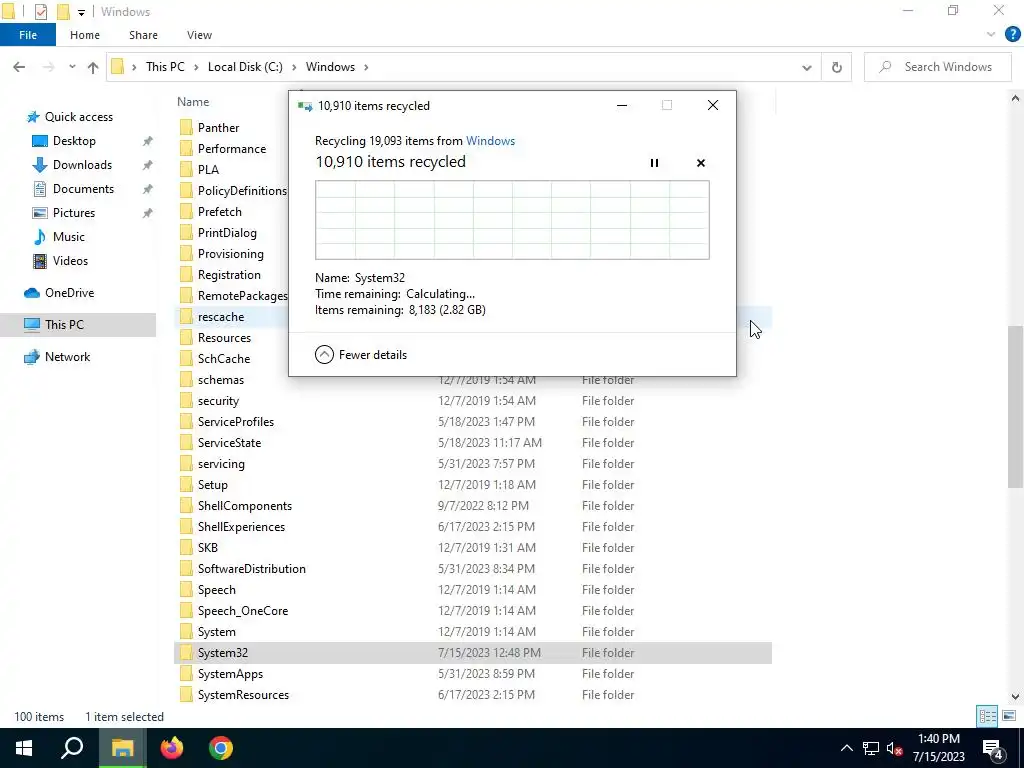Expand the address bar history dropdown
The height and width of the screenshot is (768, 1024).
click(807, 67)
